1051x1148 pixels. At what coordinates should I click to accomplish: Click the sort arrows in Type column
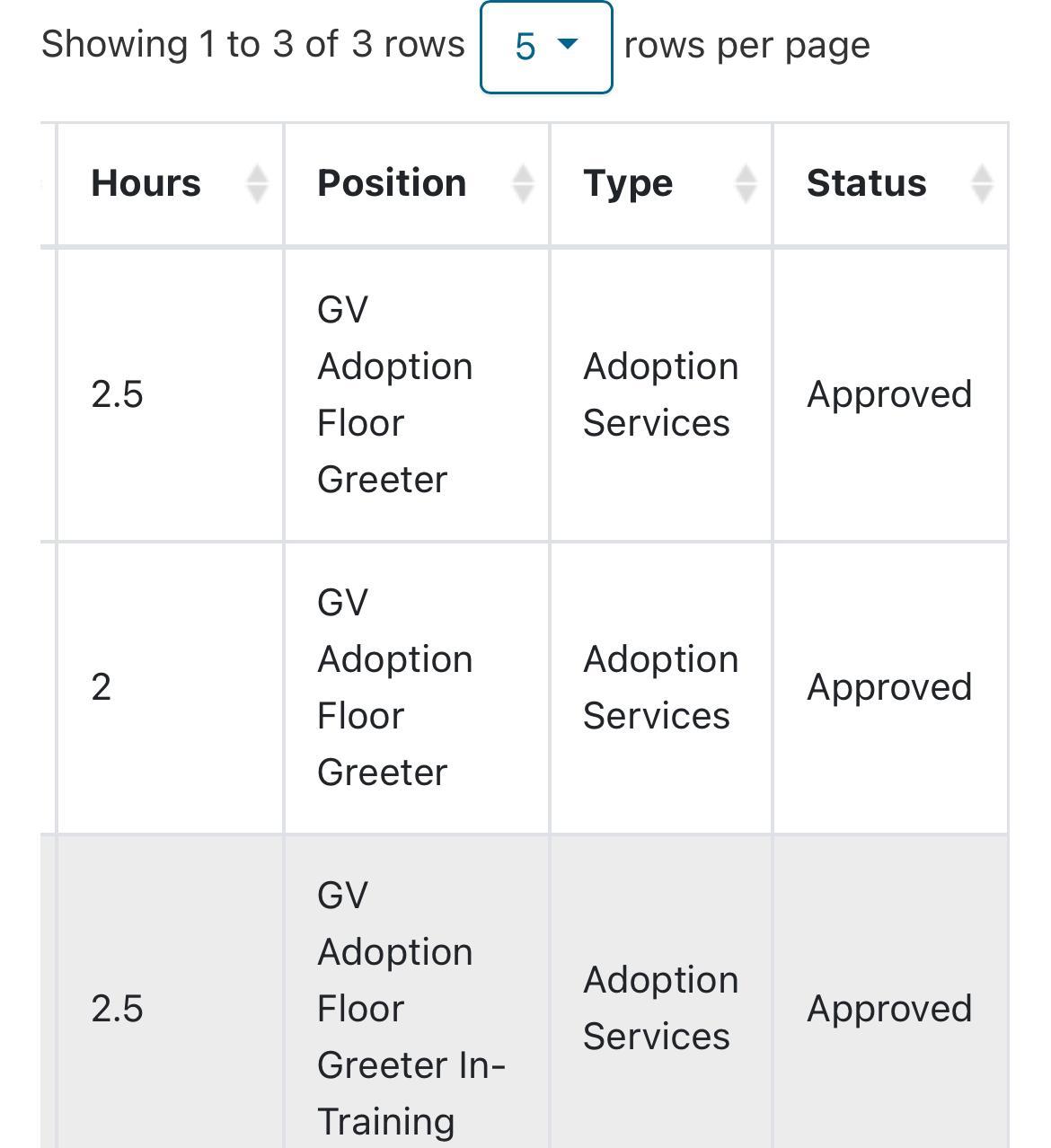tap(746, 184)
